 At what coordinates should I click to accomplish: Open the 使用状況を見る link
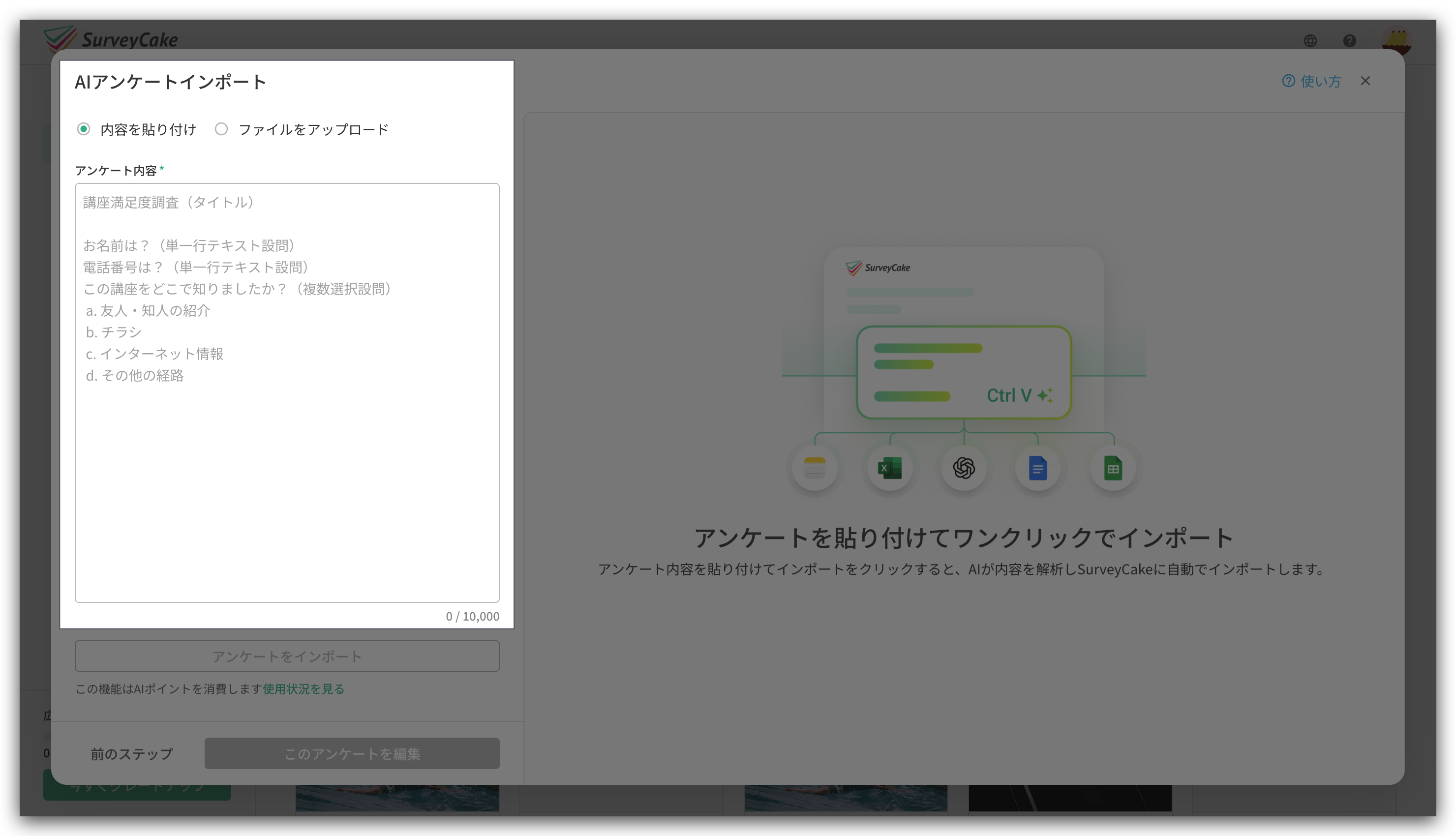coord(303,688)
